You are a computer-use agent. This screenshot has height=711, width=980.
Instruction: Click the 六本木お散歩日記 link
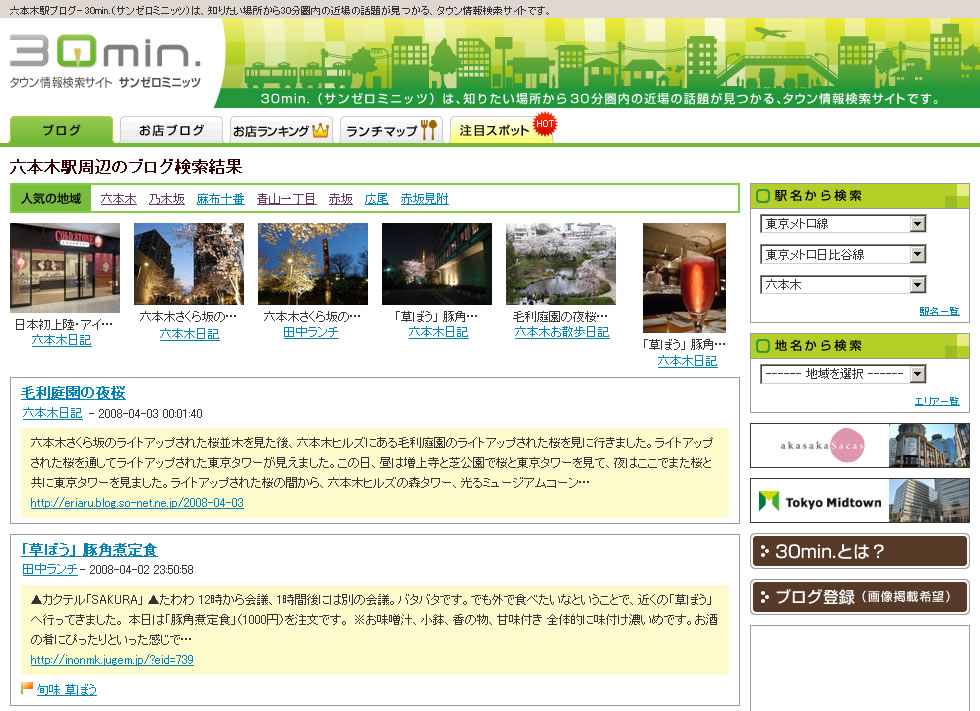click(x=561, y=332)
